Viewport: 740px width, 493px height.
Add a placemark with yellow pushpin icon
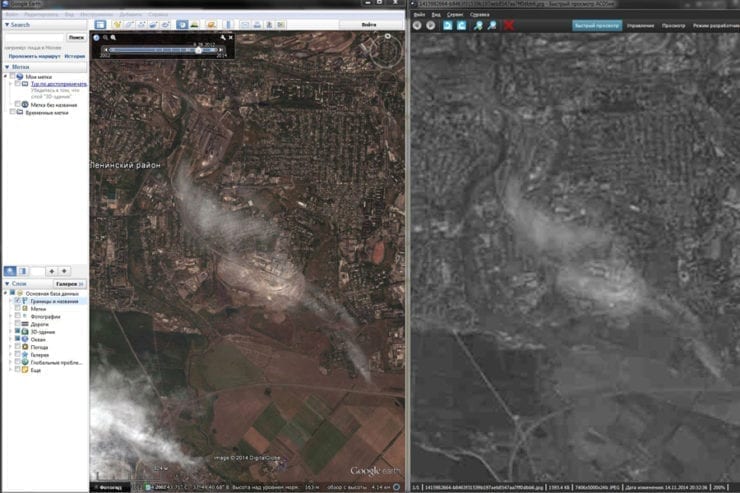pos(117,25)
